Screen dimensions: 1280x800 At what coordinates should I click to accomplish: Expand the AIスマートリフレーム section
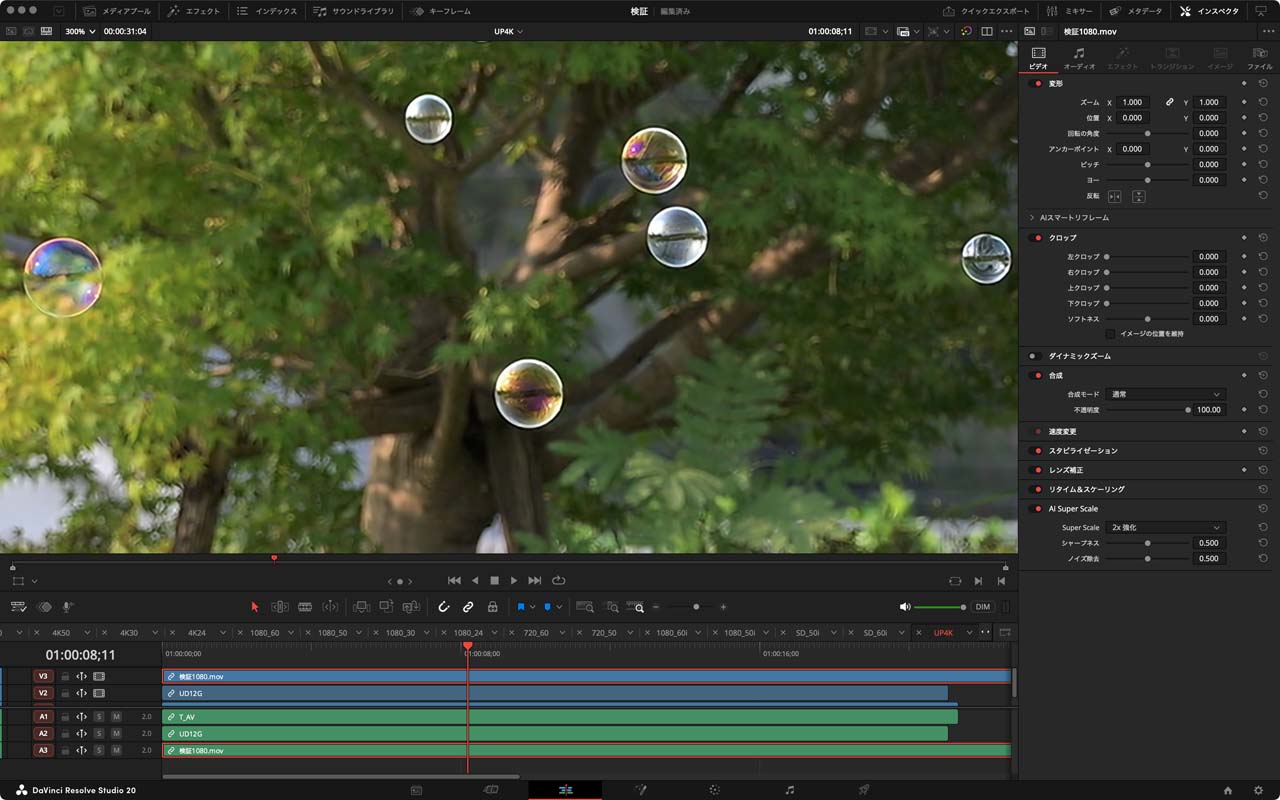1032,217
